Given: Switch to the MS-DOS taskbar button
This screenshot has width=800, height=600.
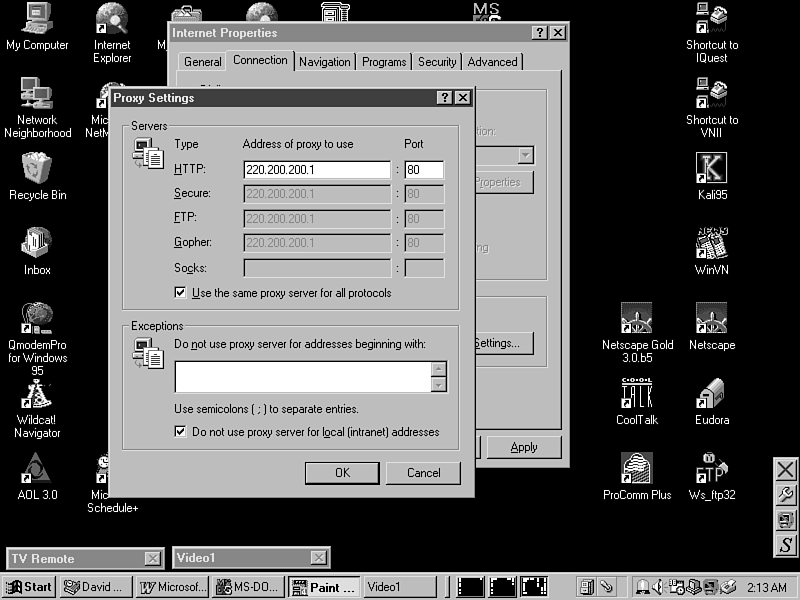Looking at the screenshot, I should [247, 587].
